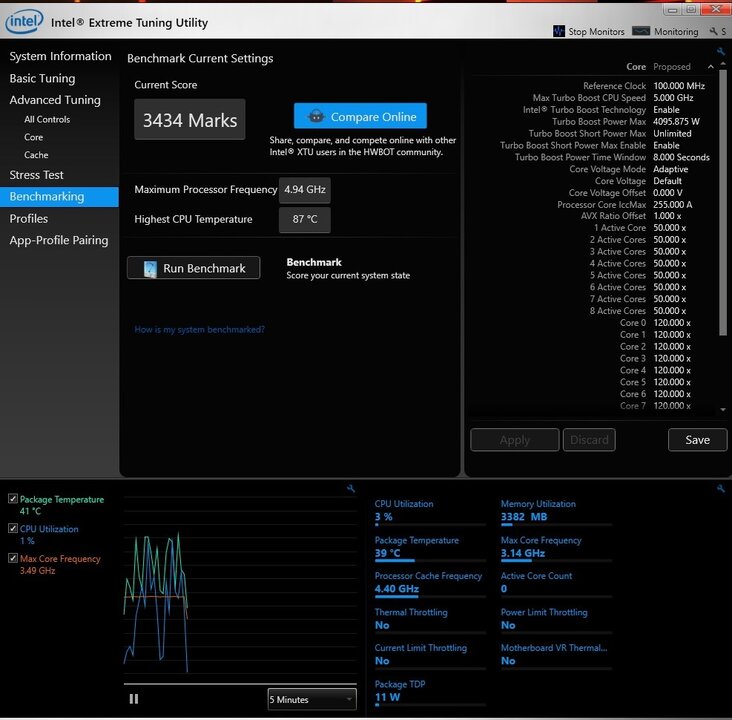
Task: Open Profiles section
Action: point(28,219)
